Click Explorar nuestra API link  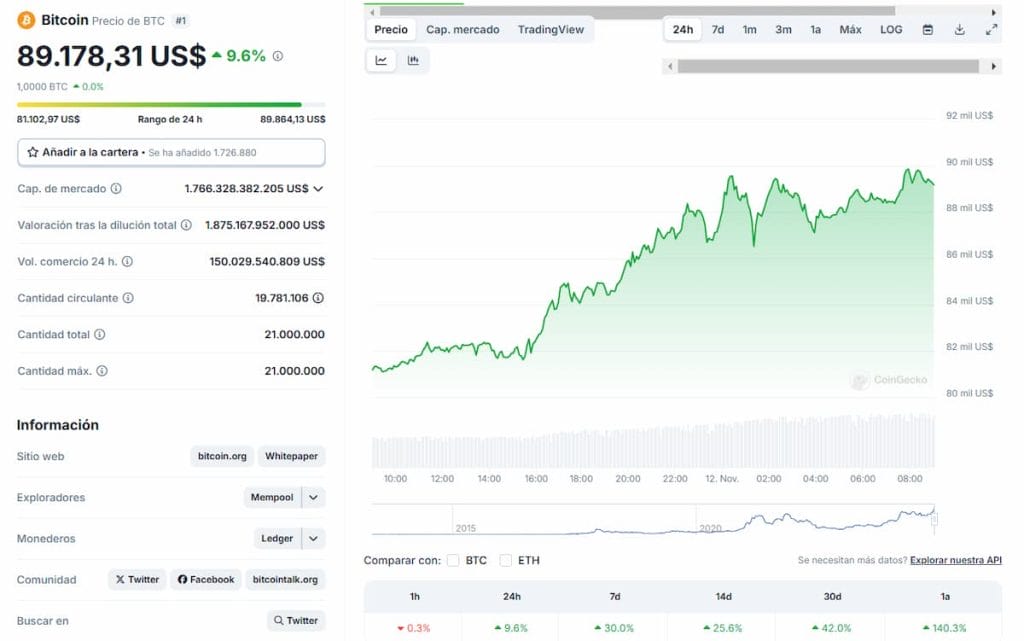(955, 561)
